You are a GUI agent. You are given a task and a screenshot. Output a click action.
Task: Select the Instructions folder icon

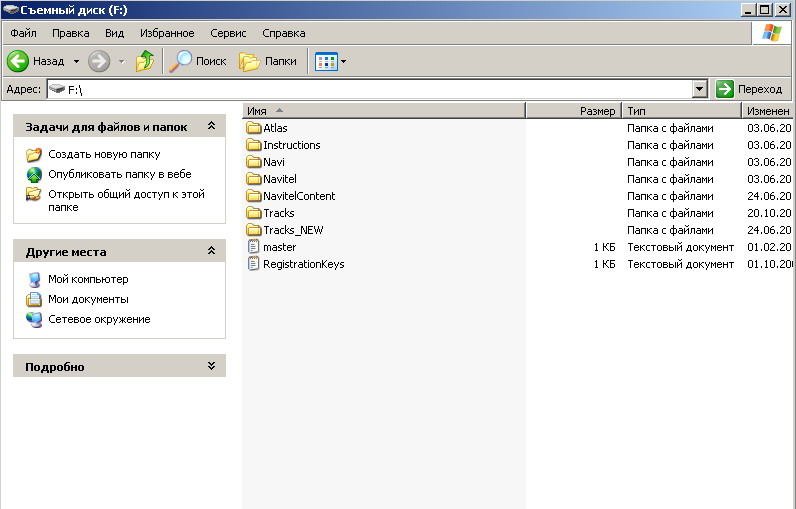(253, 145)
